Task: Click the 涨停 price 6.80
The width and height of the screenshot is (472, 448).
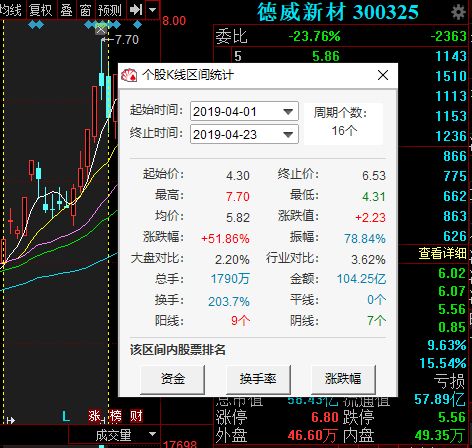Action: (x=325, y=417)
